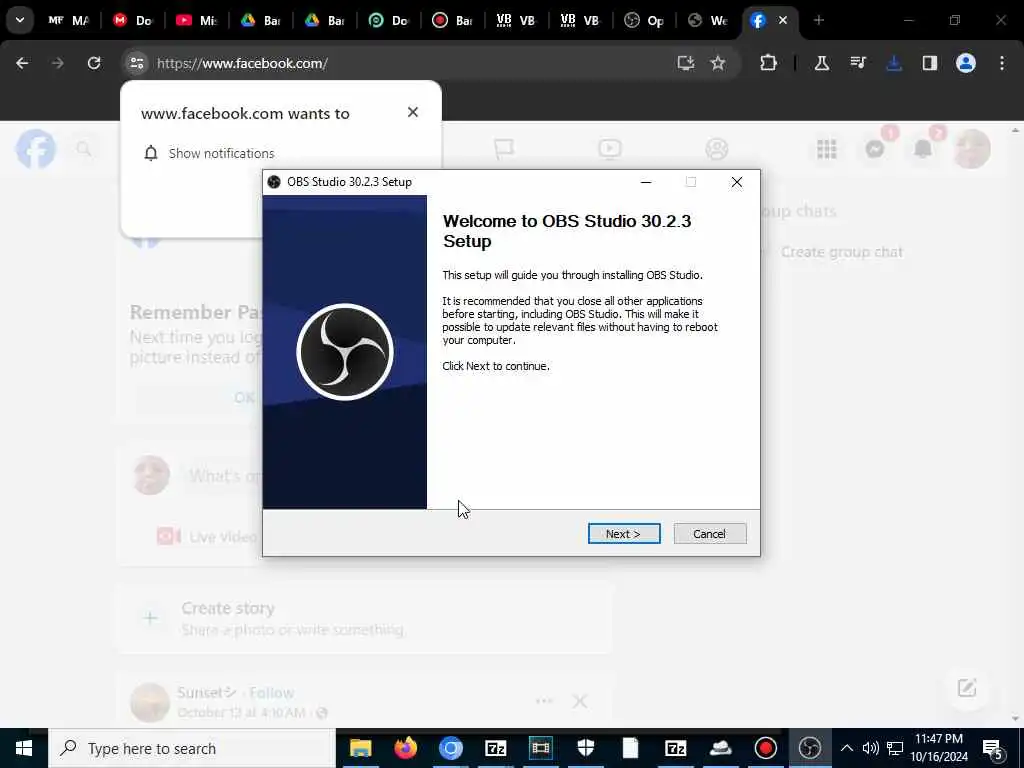The width and height of the screenshot is (1024, 768).
Task: Switch to the YouTube Mi tab
Action: pos(196,20)
